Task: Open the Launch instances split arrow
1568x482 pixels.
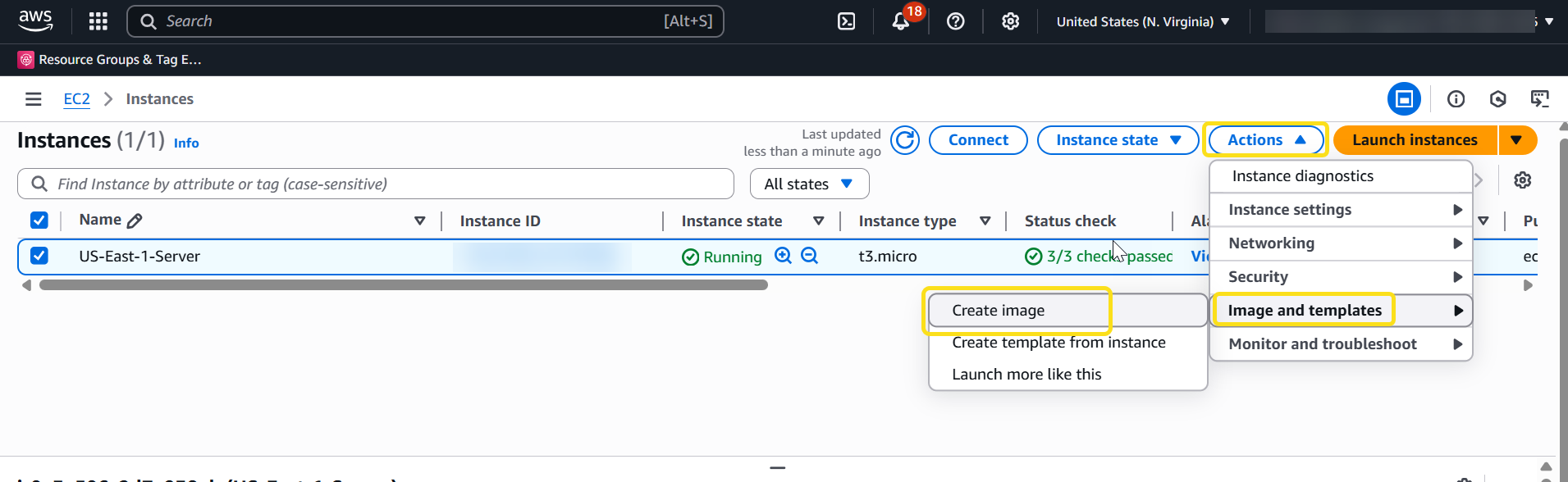Action: pyautogui.click(x=1517, y=140)
